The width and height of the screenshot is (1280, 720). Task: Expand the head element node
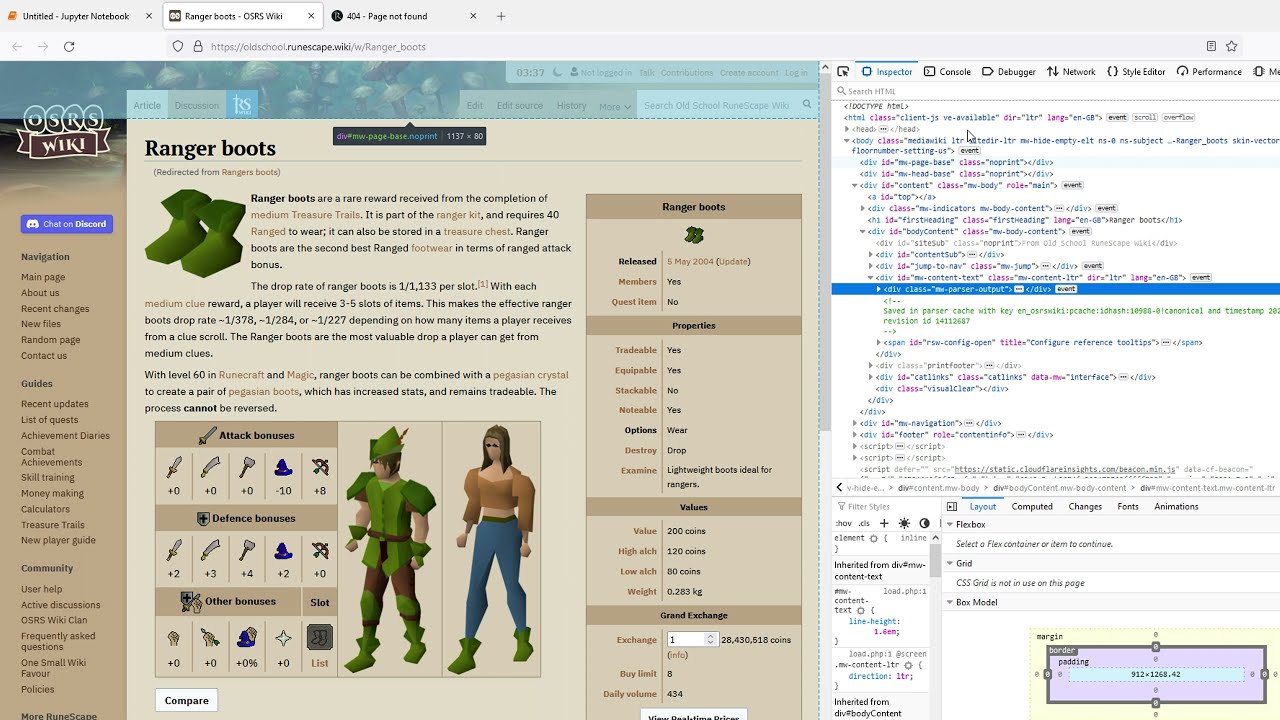(847, 129)
